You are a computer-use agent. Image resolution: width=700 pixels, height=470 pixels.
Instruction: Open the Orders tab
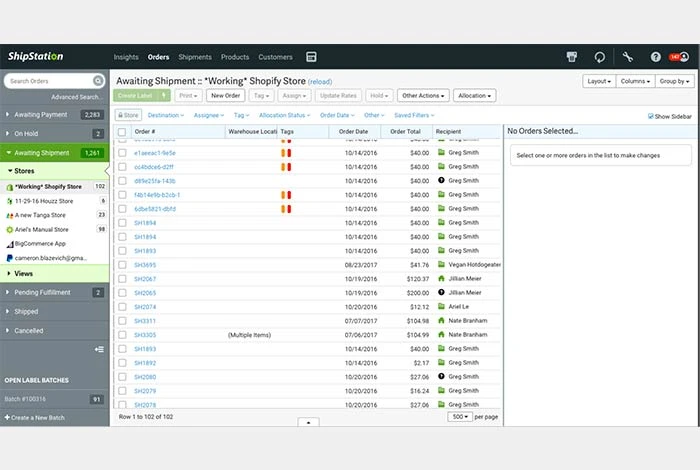click(x=158, y=57)
